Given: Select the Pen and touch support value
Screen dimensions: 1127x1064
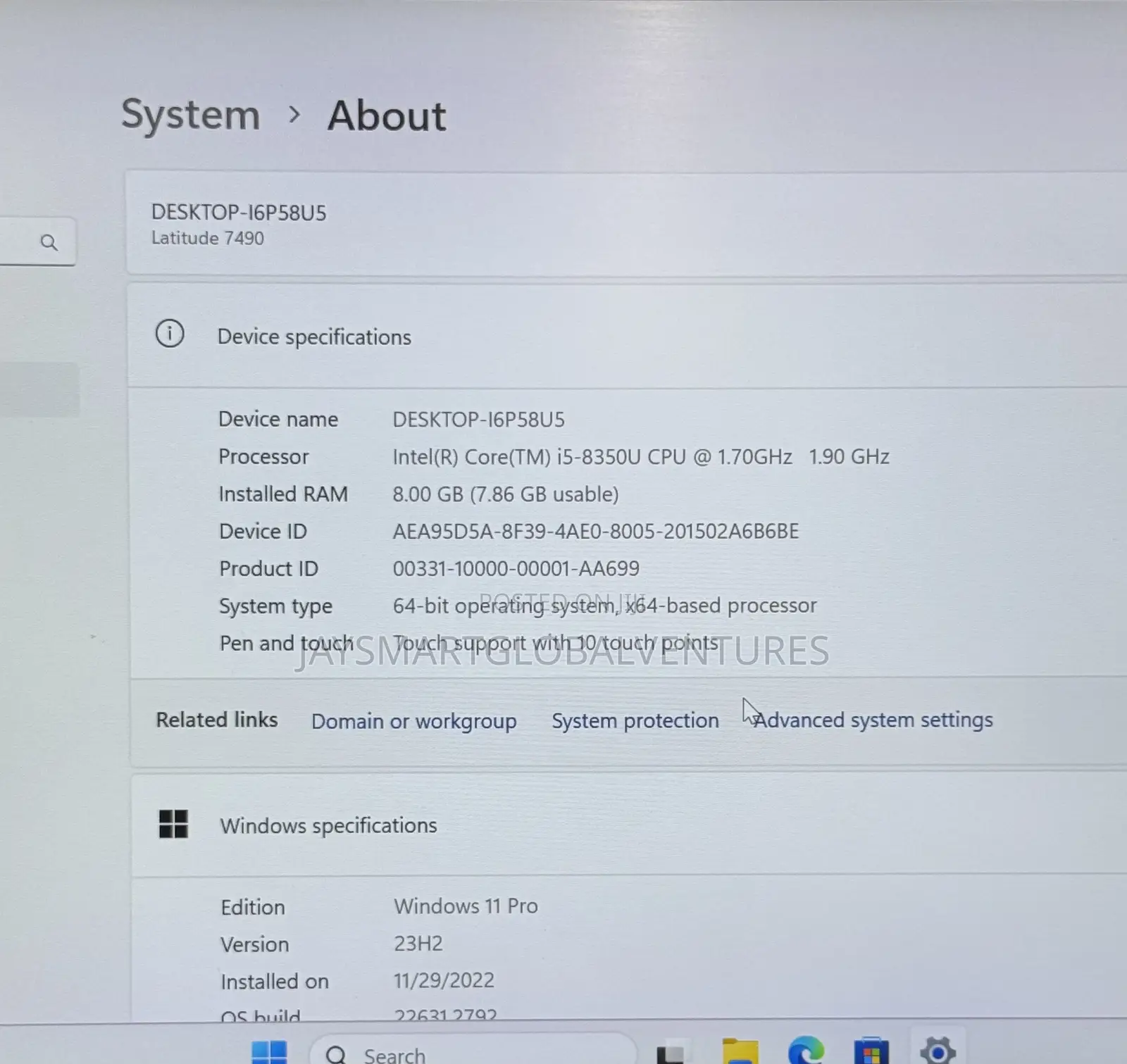Looking at the screenshot, I should (556, 643).
